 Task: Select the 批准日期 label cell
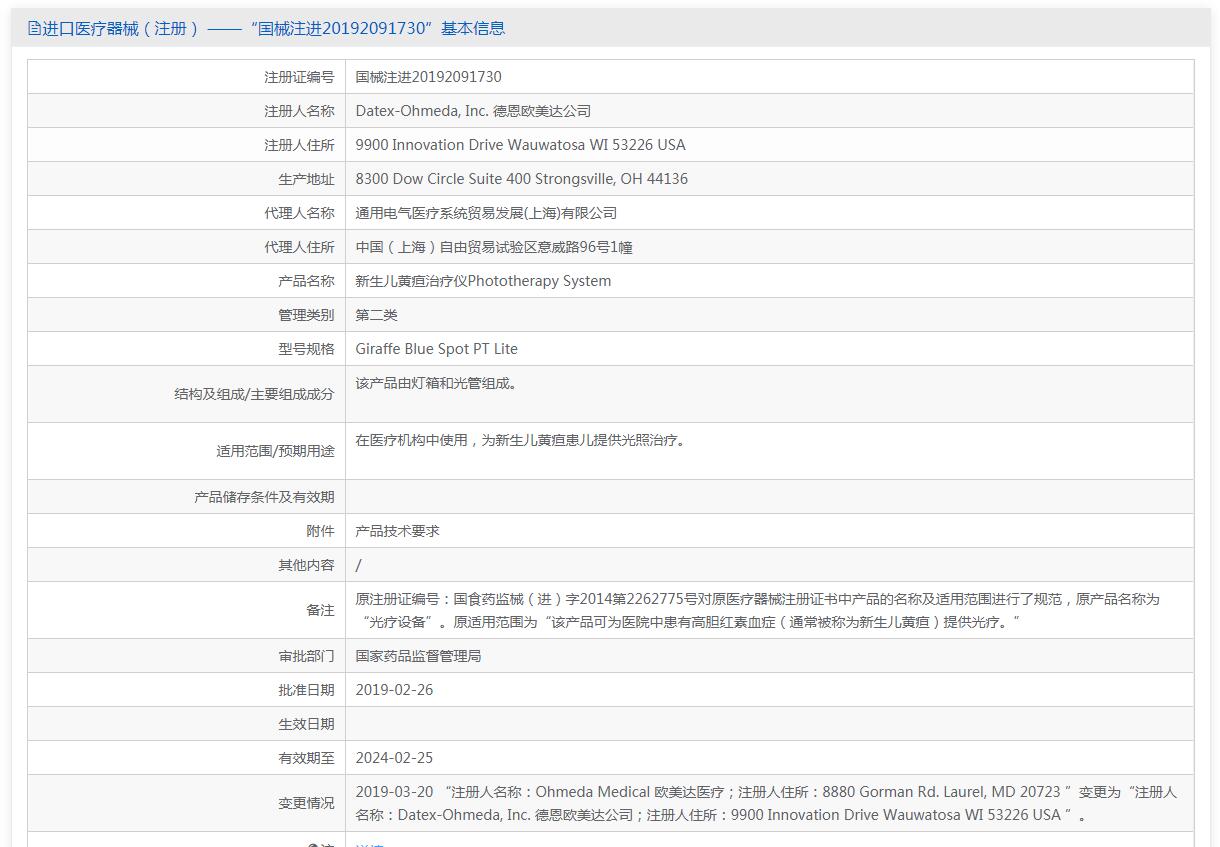tap(186, 690)
